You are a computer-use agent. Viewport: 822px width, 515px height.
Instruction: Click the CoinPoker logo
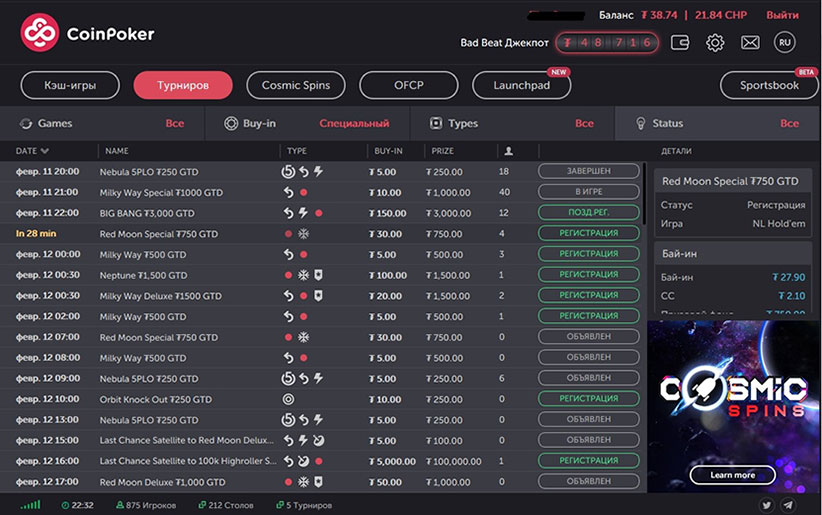pos(88,33)
